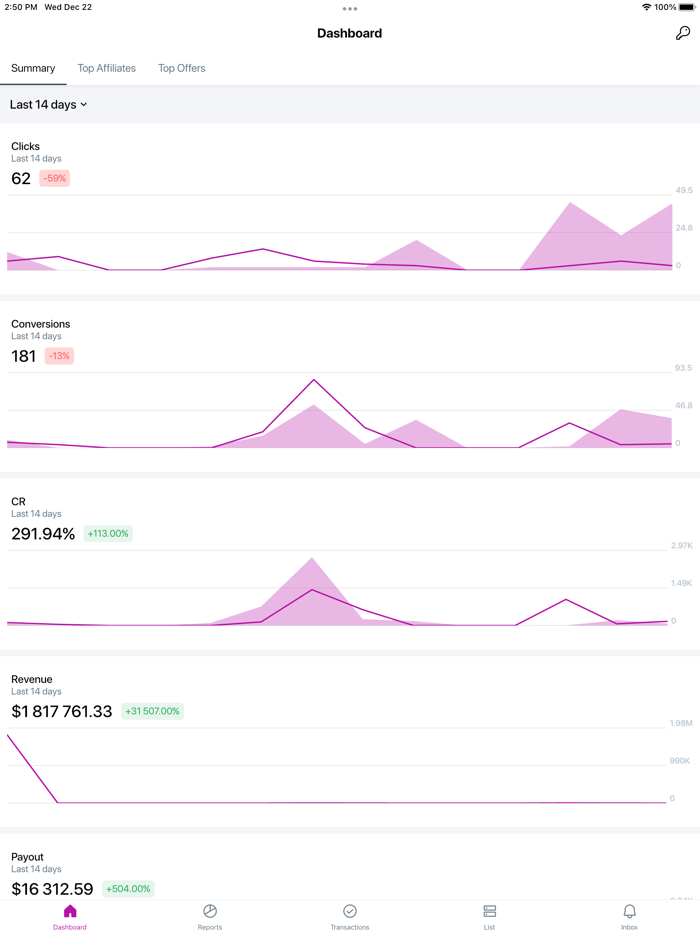Tap the Dashboard home icon
This screenshot has height=934, width=700.
click(70, 911)
